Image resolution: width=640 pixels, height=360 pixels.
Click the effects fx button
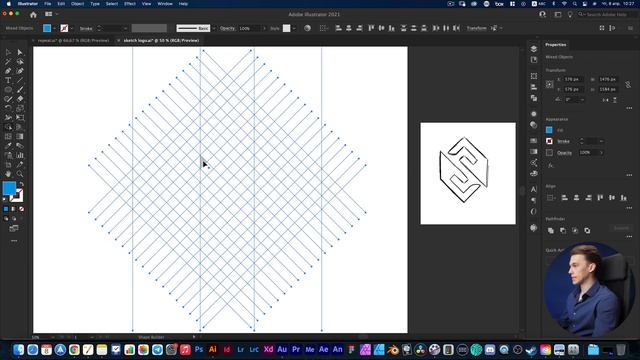pos(550,165)
